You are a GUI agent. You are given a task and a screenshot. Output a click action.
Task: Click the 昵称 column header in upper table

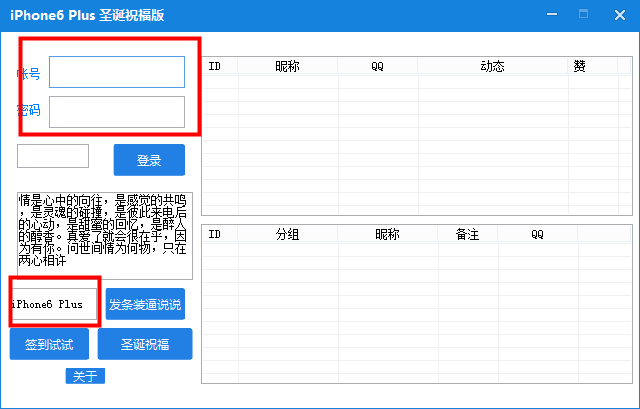[x=287, y=66]
